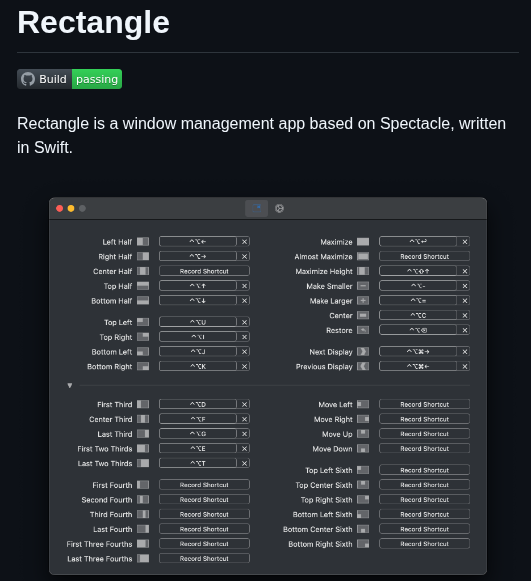This screenshot has height=581, width=531.
Task: Click the First Third layout icon
Action: (143, 404)
